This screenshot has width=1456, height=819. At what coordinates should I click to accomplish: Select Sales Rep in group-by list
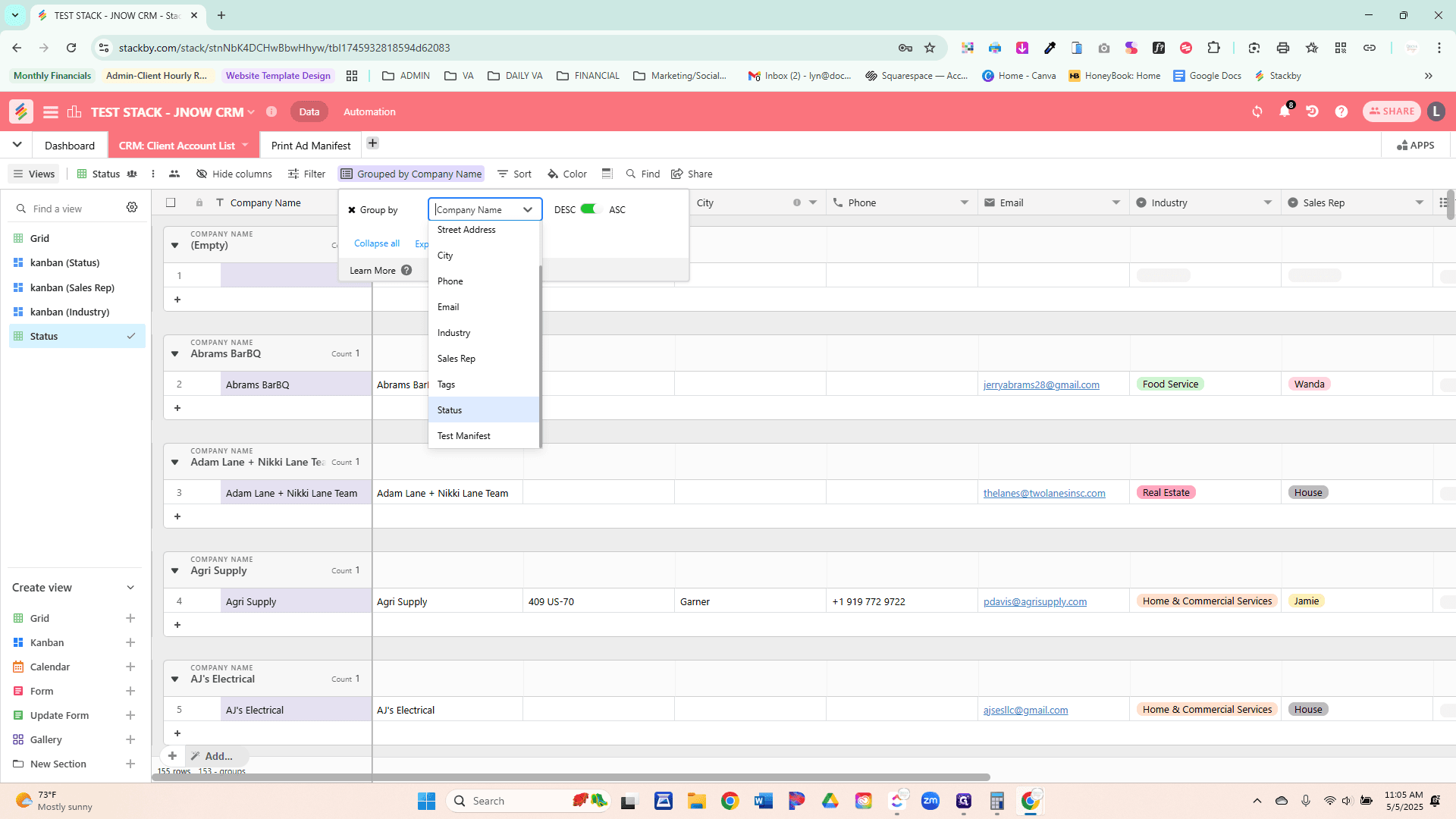pyautogui.click(x=484, y=358)
